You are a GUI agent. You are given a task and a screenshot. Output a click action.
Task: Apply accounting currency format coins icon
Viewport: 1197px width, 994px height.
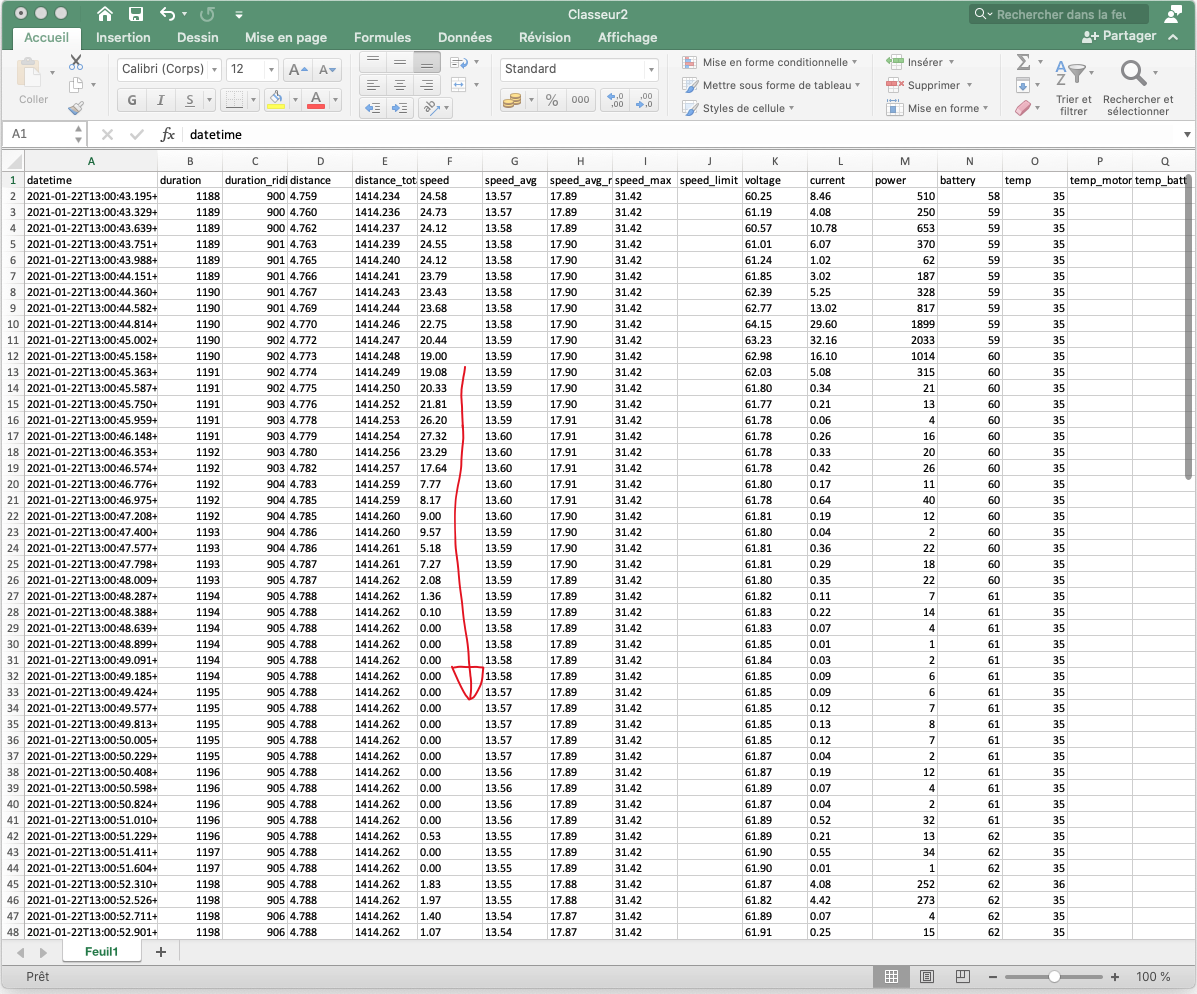[512, 100]
